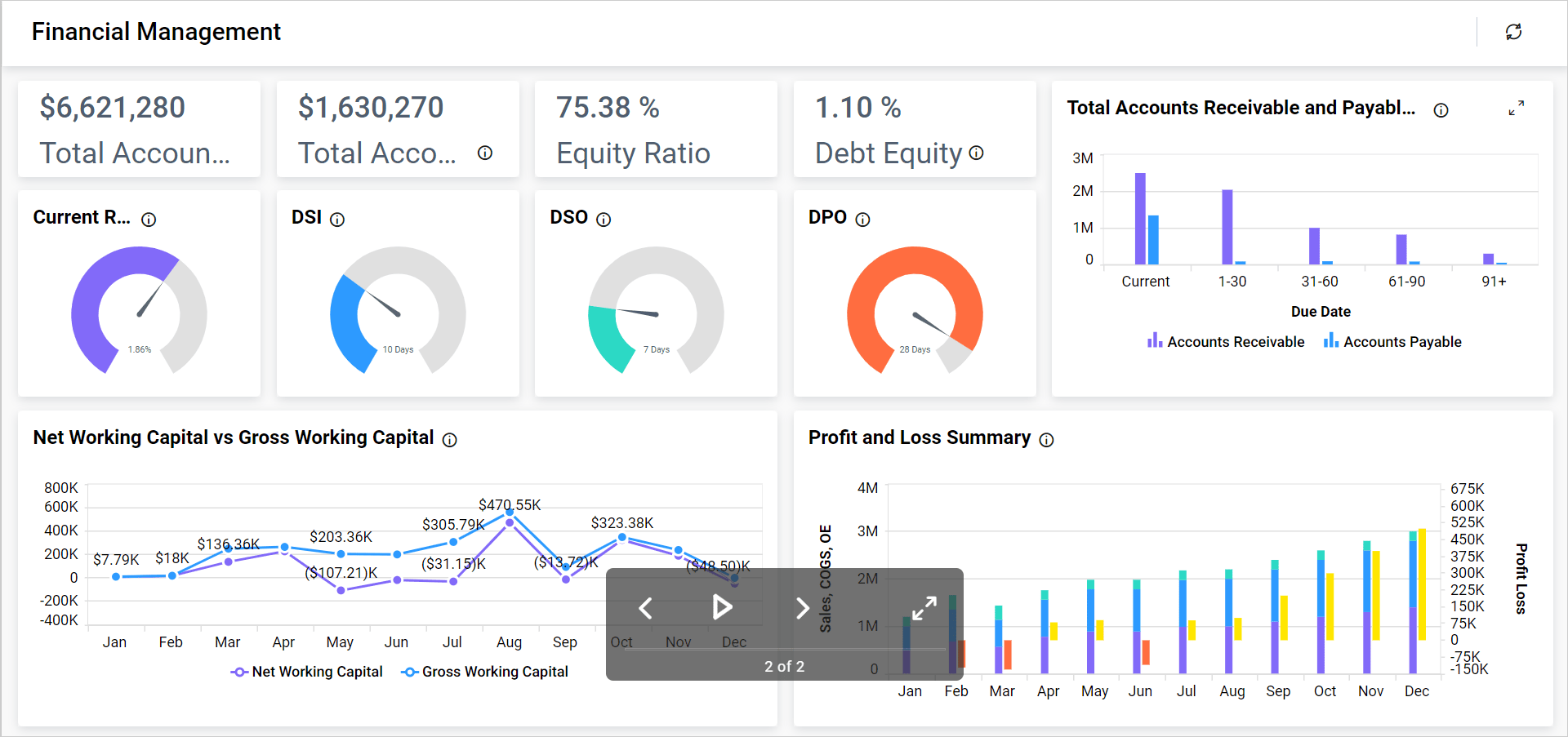Image resolution: width=1568 pixels, height=737 pixels.
Task: Toggle Gross Working Capital legend item
Action: [x=485, y=672]
